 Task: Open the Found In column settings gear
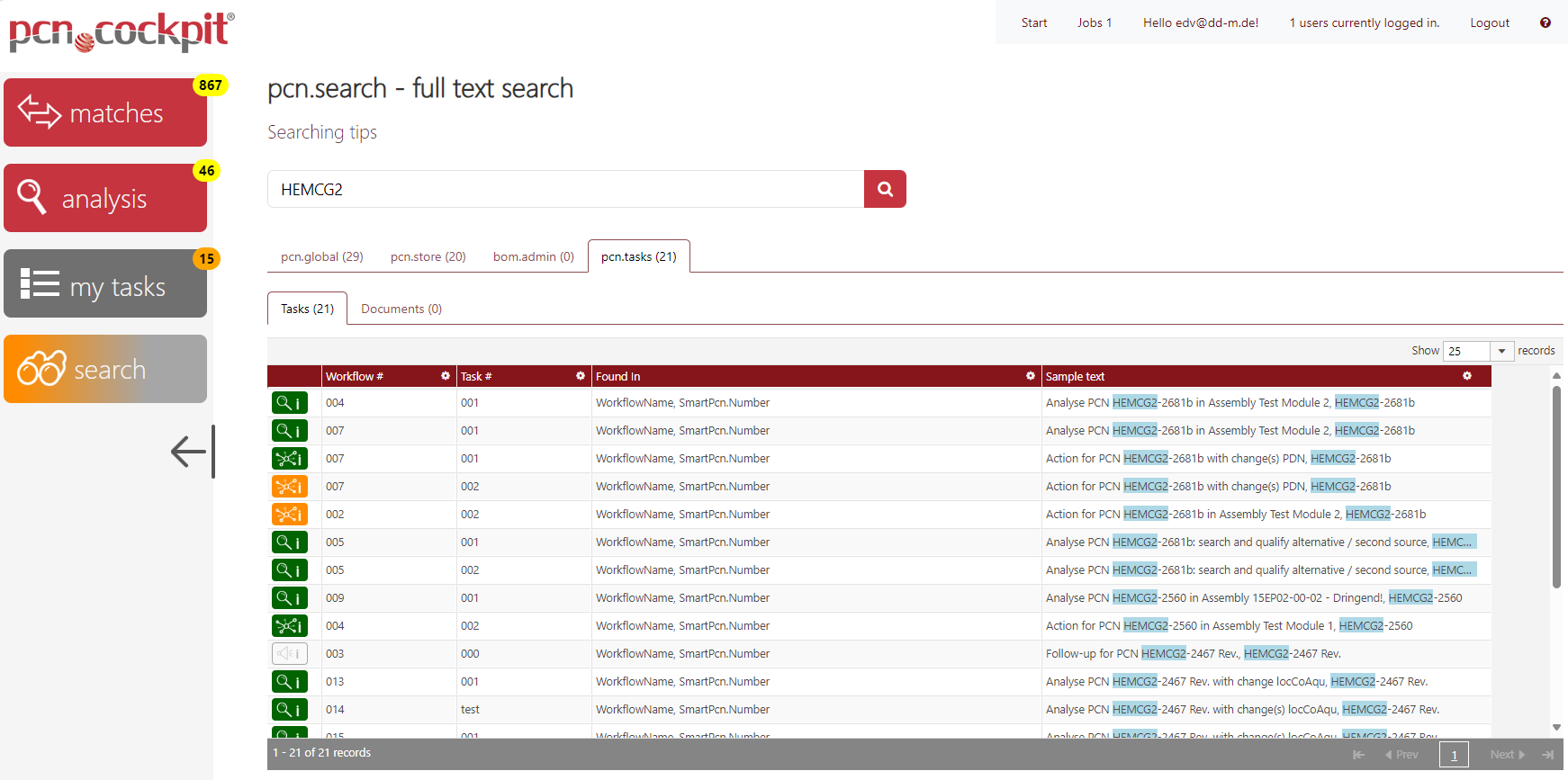(x=1031, y=376)
